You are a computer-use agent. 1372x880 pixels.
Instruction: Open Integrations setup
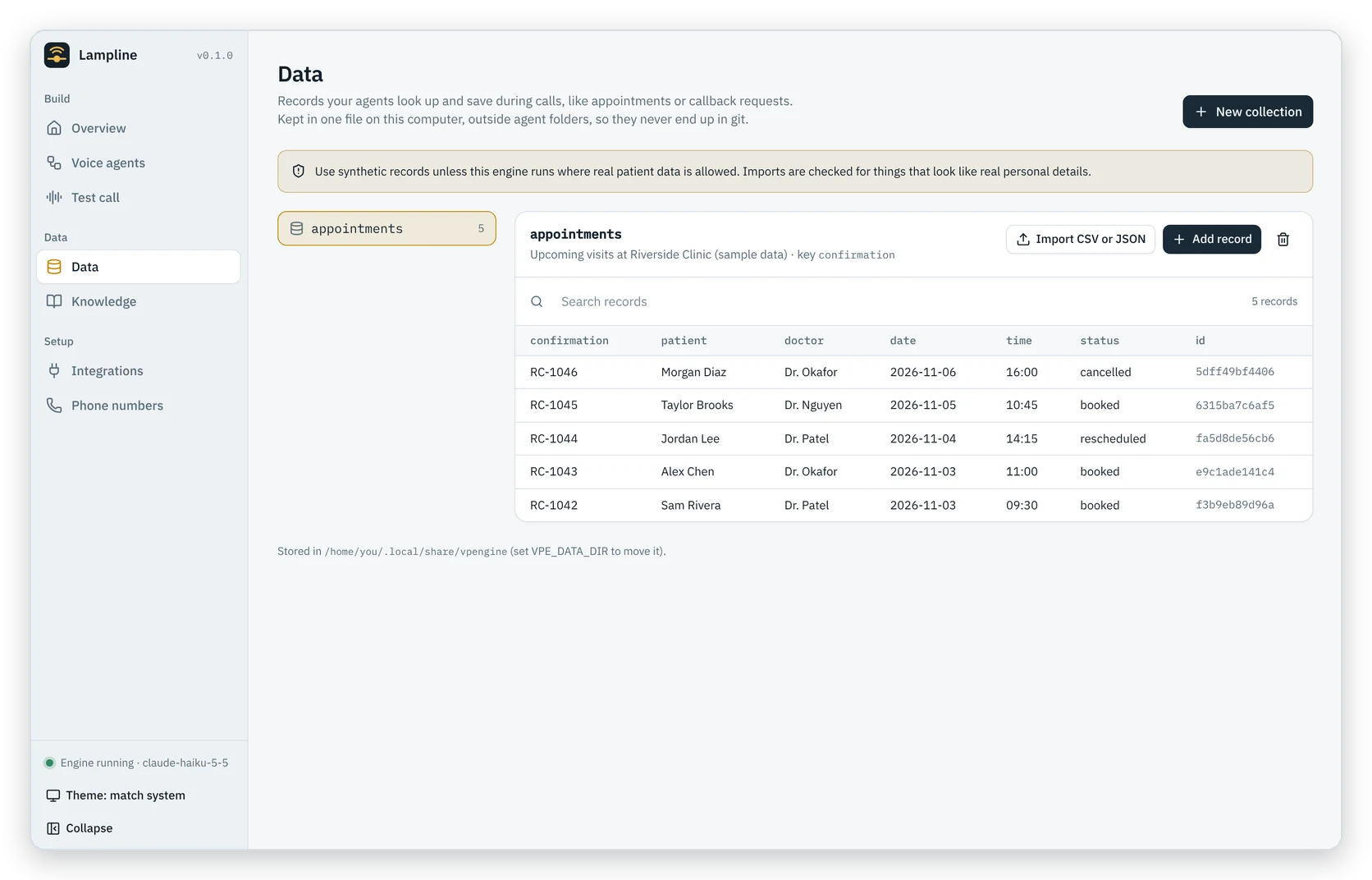(138, 371)
